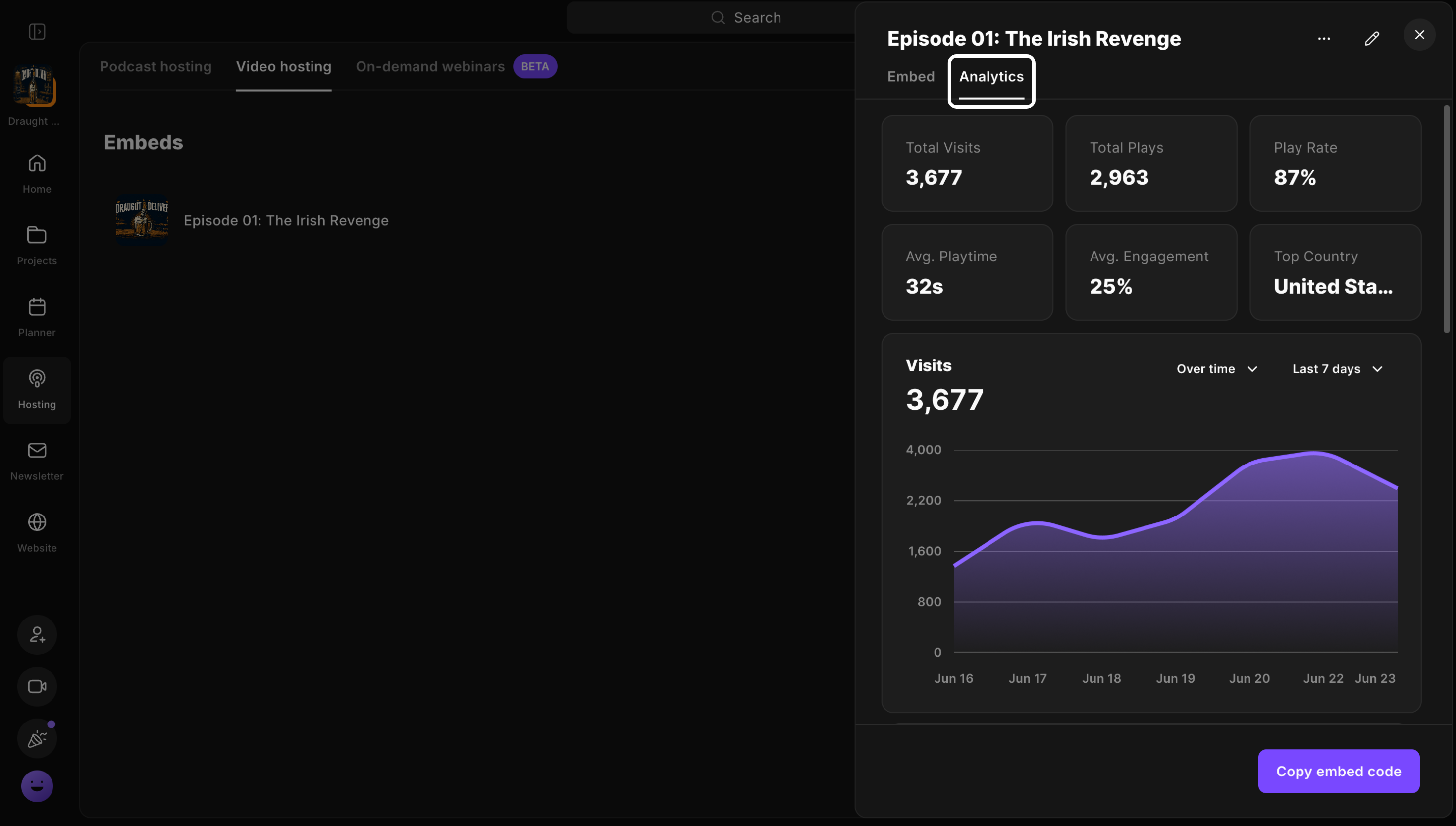
Task: Click the panel title Episode 01: The Irish Revenge
Action: coord(1034,38)
